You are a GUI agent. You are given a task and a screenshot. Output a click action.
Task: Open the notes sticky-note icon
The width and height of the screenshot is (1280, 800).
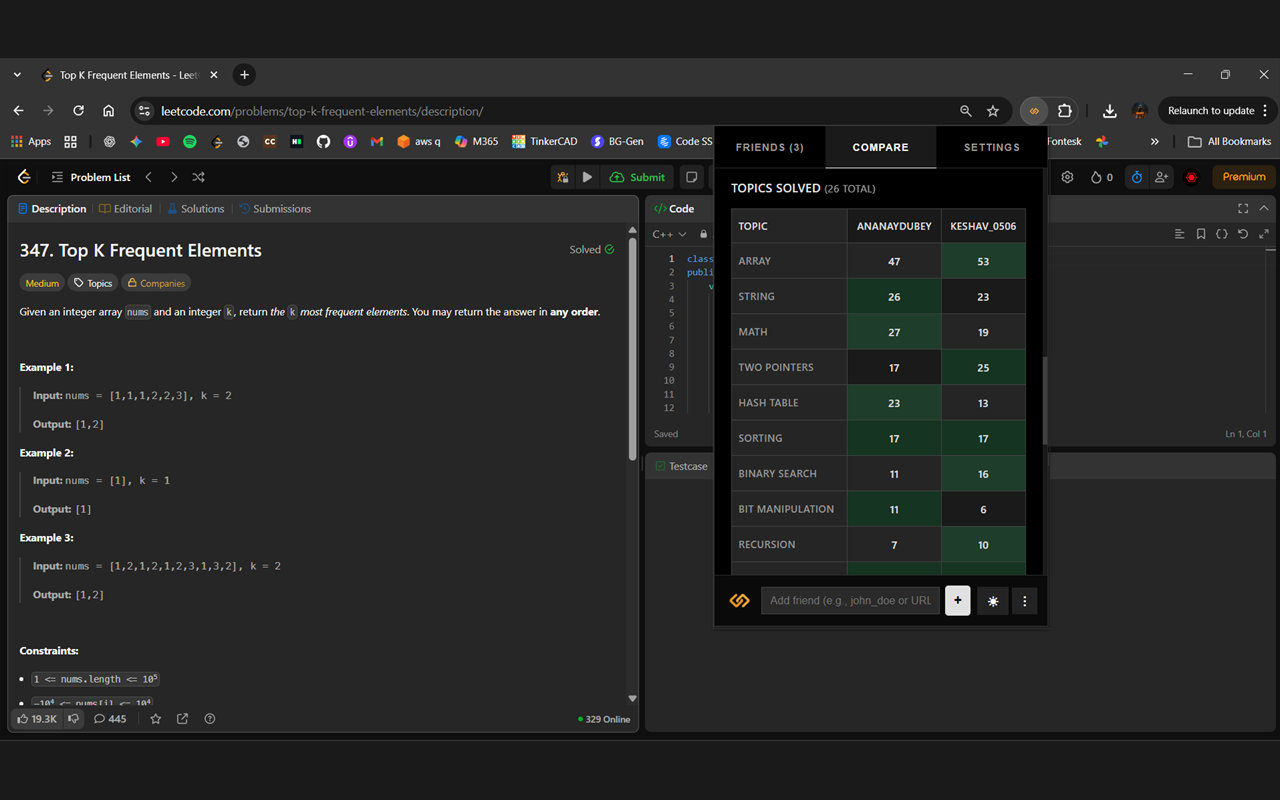coord(691,177)
